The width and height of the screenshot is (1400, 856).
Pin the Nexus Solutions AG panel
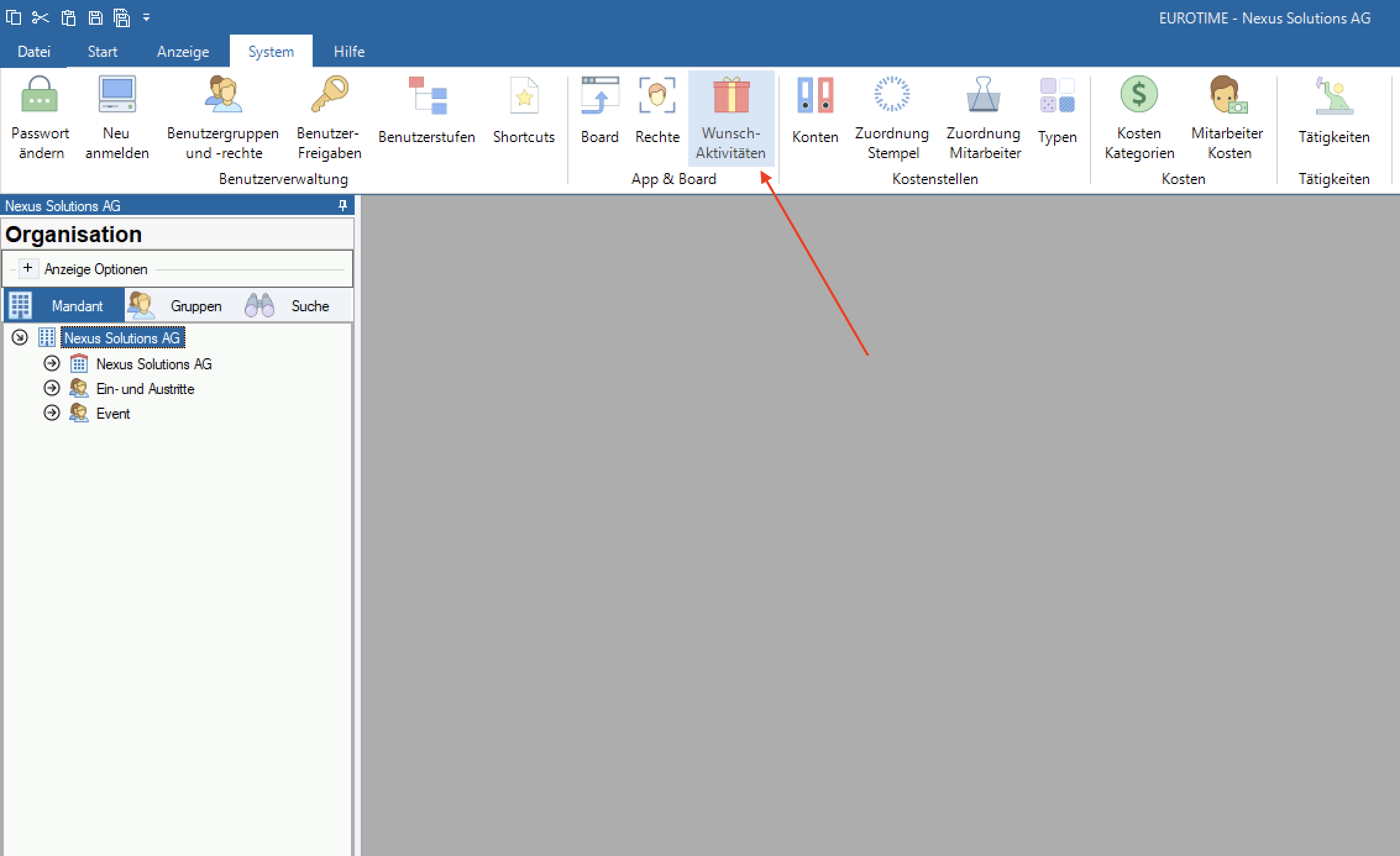(x=343, y=206)
